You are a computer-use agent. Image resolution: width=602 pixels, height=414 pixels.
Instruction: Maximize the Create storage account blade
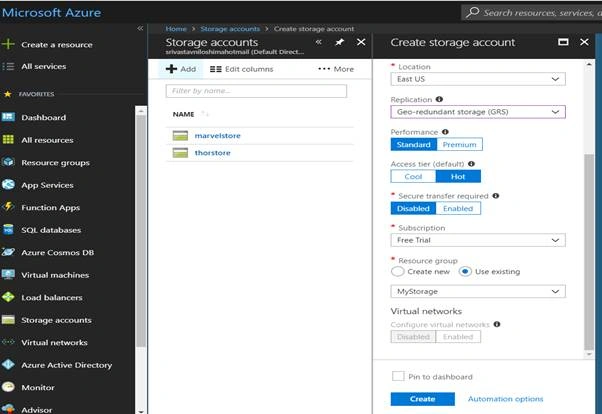click(563, 42)
